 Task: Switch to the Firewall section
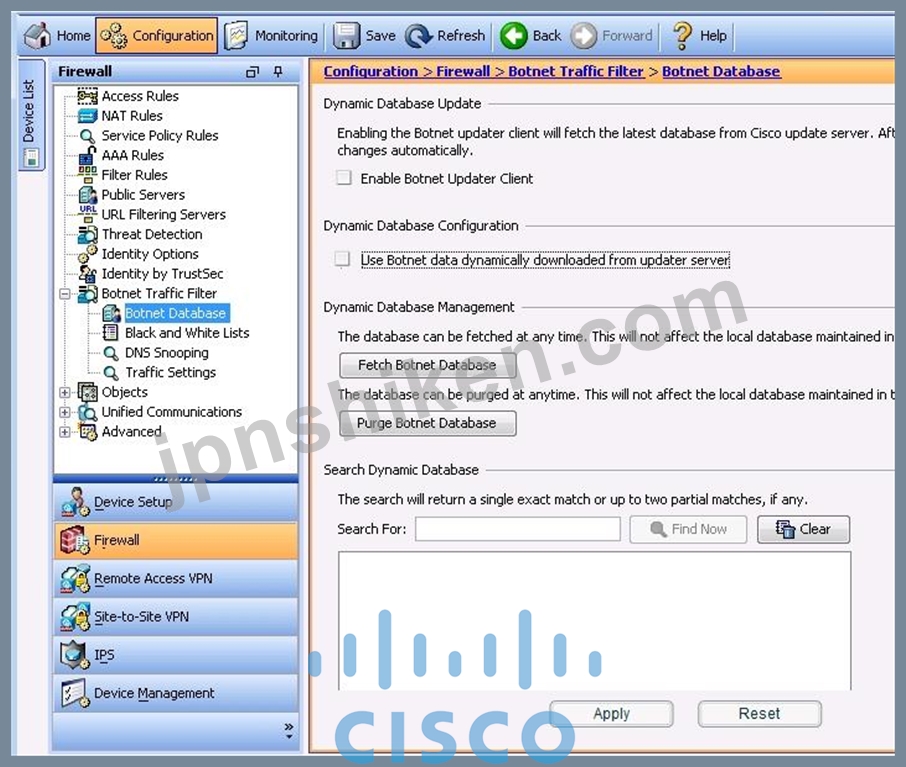click(176, 540)
